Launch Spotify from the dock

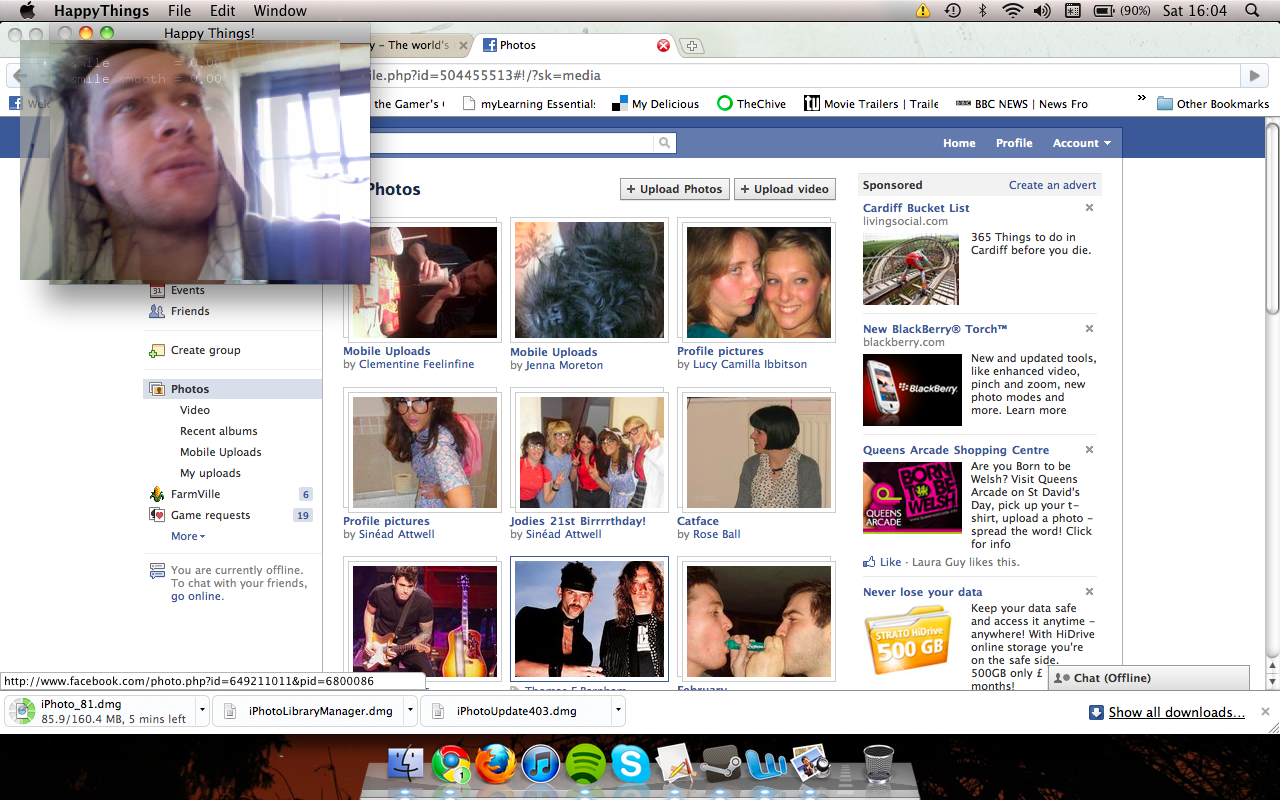coord(585,765)
